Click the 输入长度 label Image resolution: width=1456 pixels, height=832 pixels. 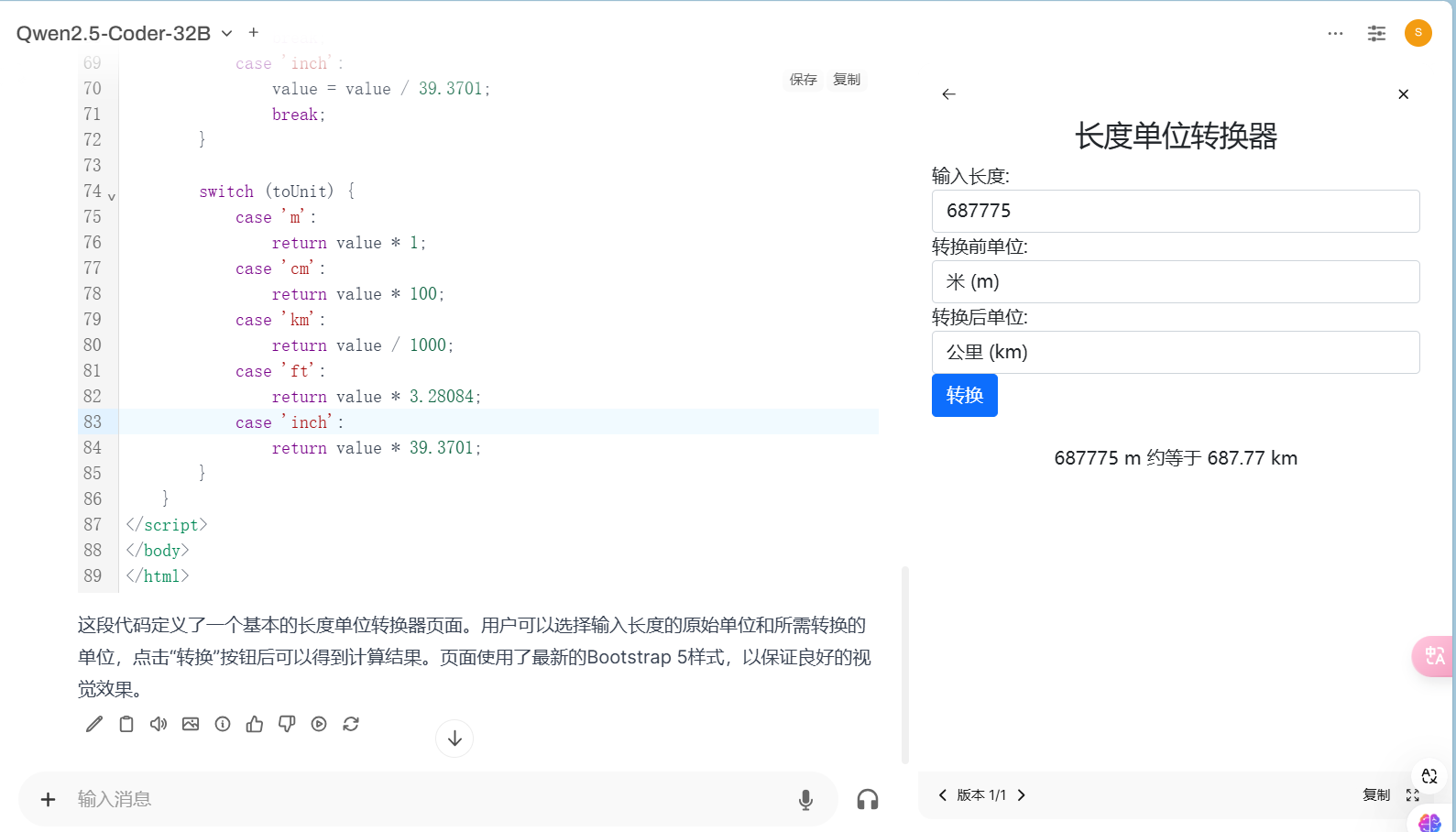970,176
